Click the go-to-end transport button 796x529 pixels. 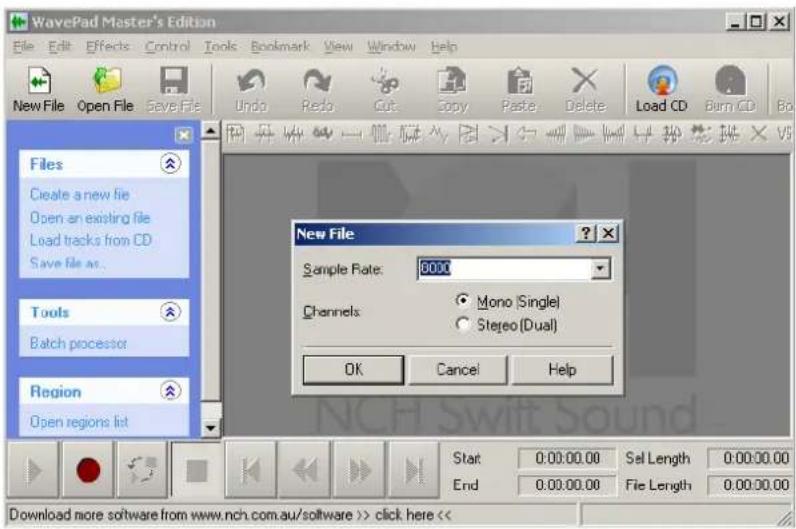[x=414, y=470]
